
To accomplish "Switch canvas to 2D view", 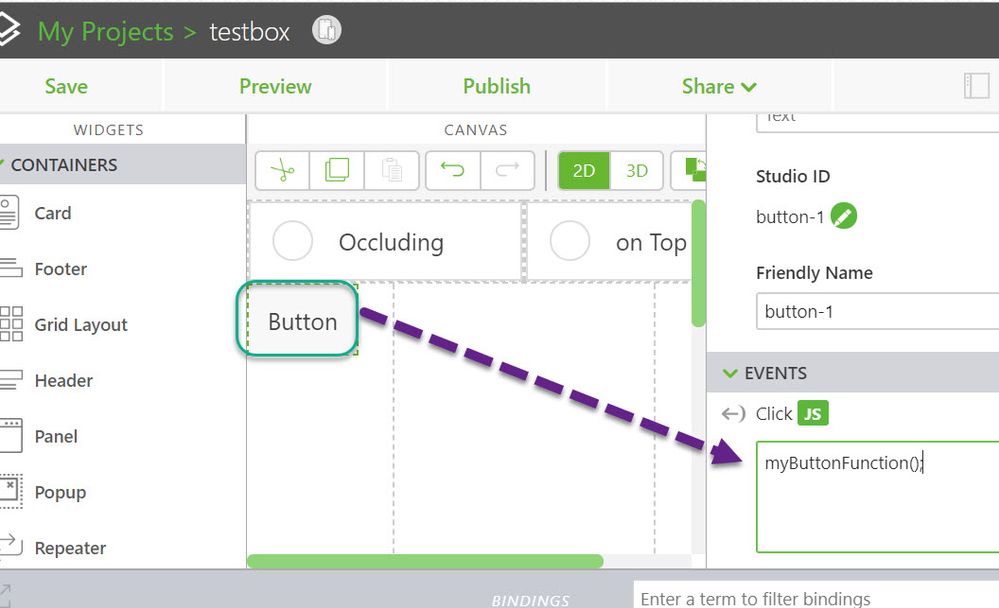I will tap(584, 171).
